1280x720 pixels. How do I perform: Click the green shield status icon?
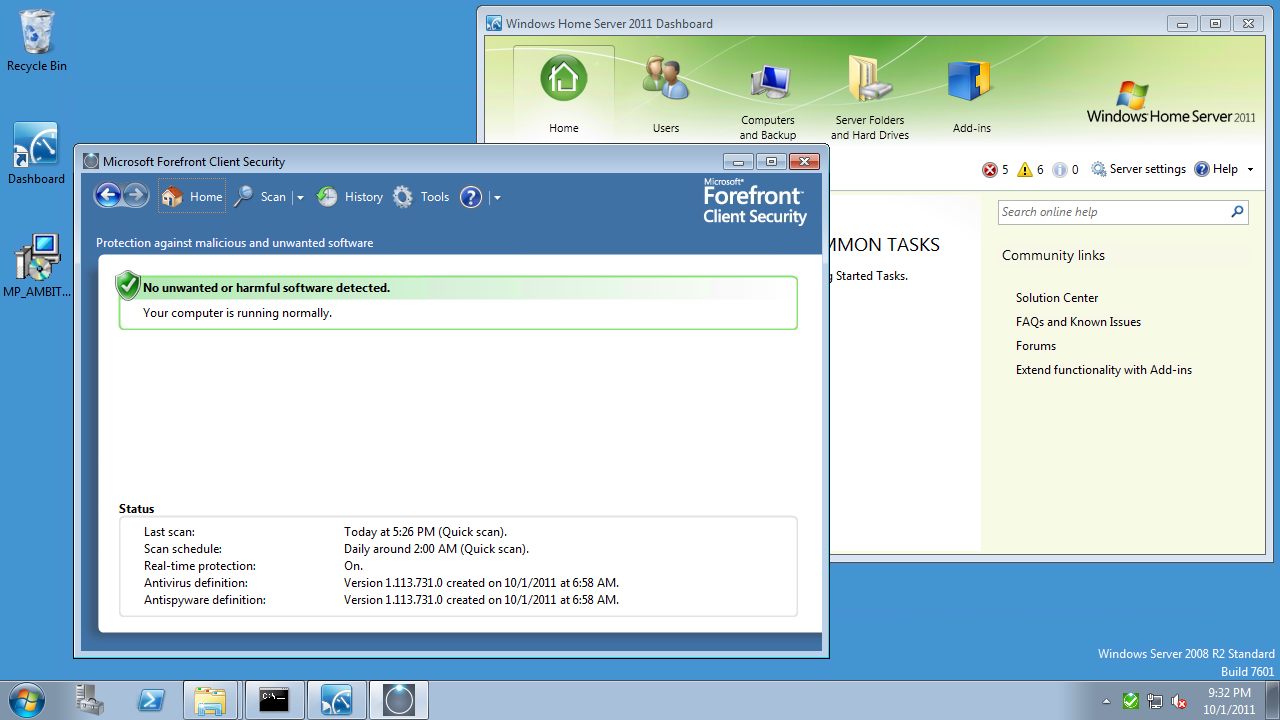128,285
